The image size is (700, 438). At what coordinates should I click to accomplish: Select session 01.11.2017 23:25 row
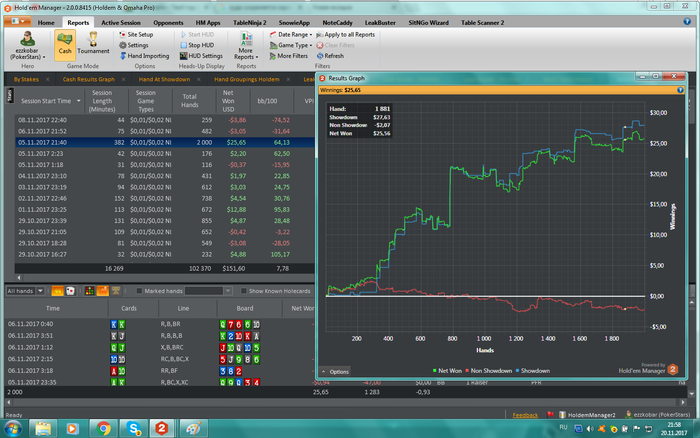coord(165,209)
